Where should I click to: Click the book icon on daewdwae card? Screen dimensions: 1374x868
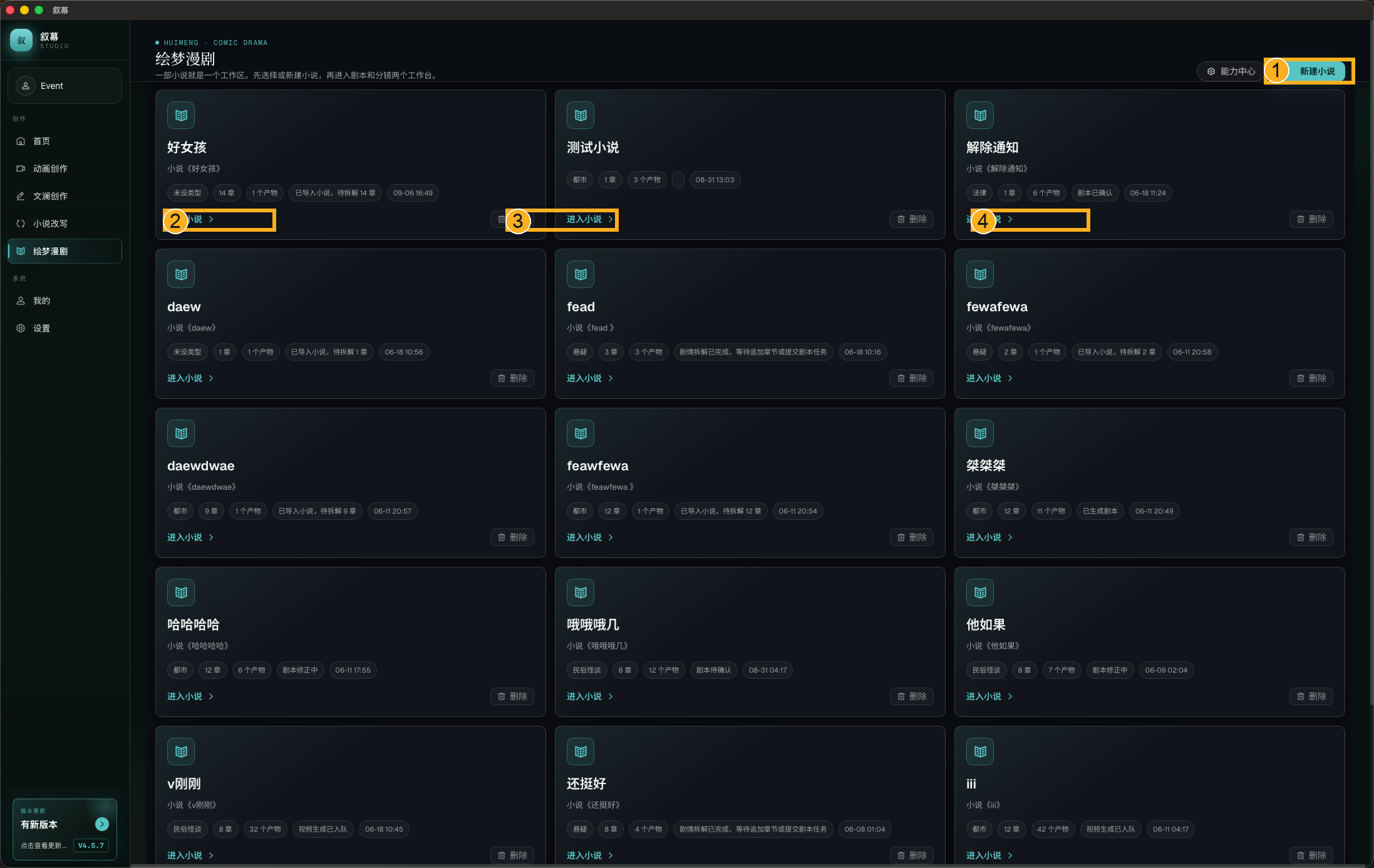[181, 433]
